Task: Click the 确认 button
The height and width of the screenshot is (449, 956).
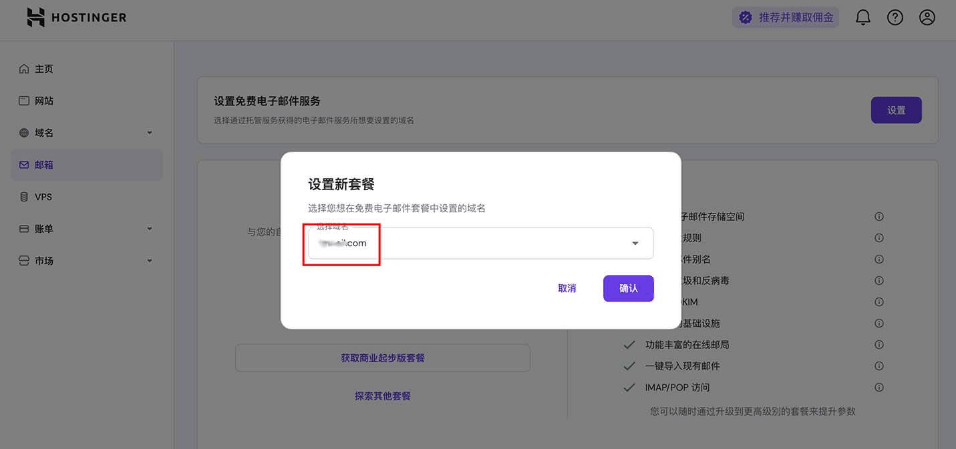Action: (x=628, y=288)
